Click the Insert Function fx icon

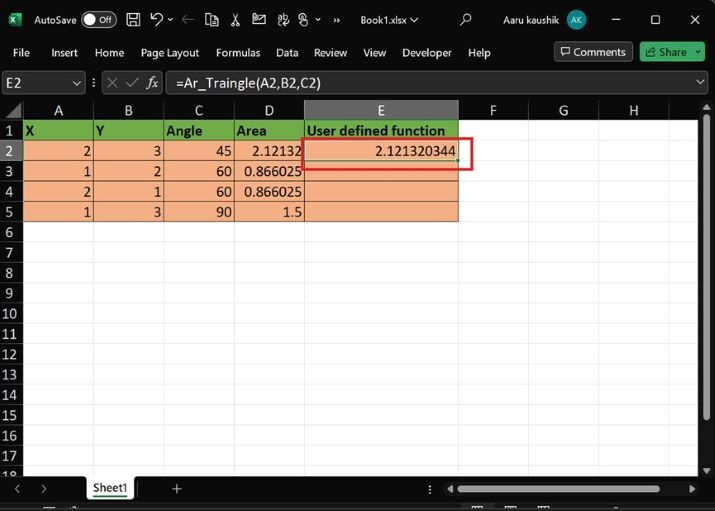point(152,83)
